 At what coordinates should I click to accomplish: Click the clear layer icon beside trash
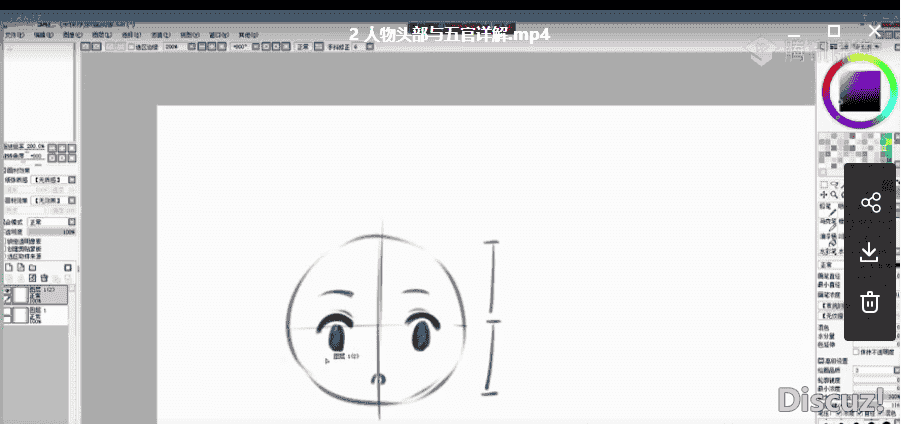coord(32,278)
